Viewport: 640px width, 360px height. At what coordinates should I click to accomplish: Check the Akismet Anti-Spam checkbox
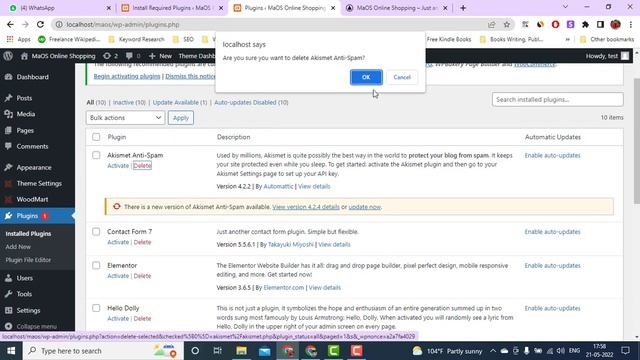pos(96,155)
